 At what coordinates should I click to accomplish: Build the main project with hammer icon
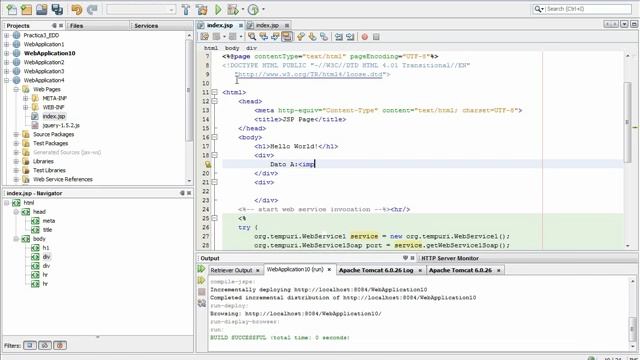tap(186, 9)
